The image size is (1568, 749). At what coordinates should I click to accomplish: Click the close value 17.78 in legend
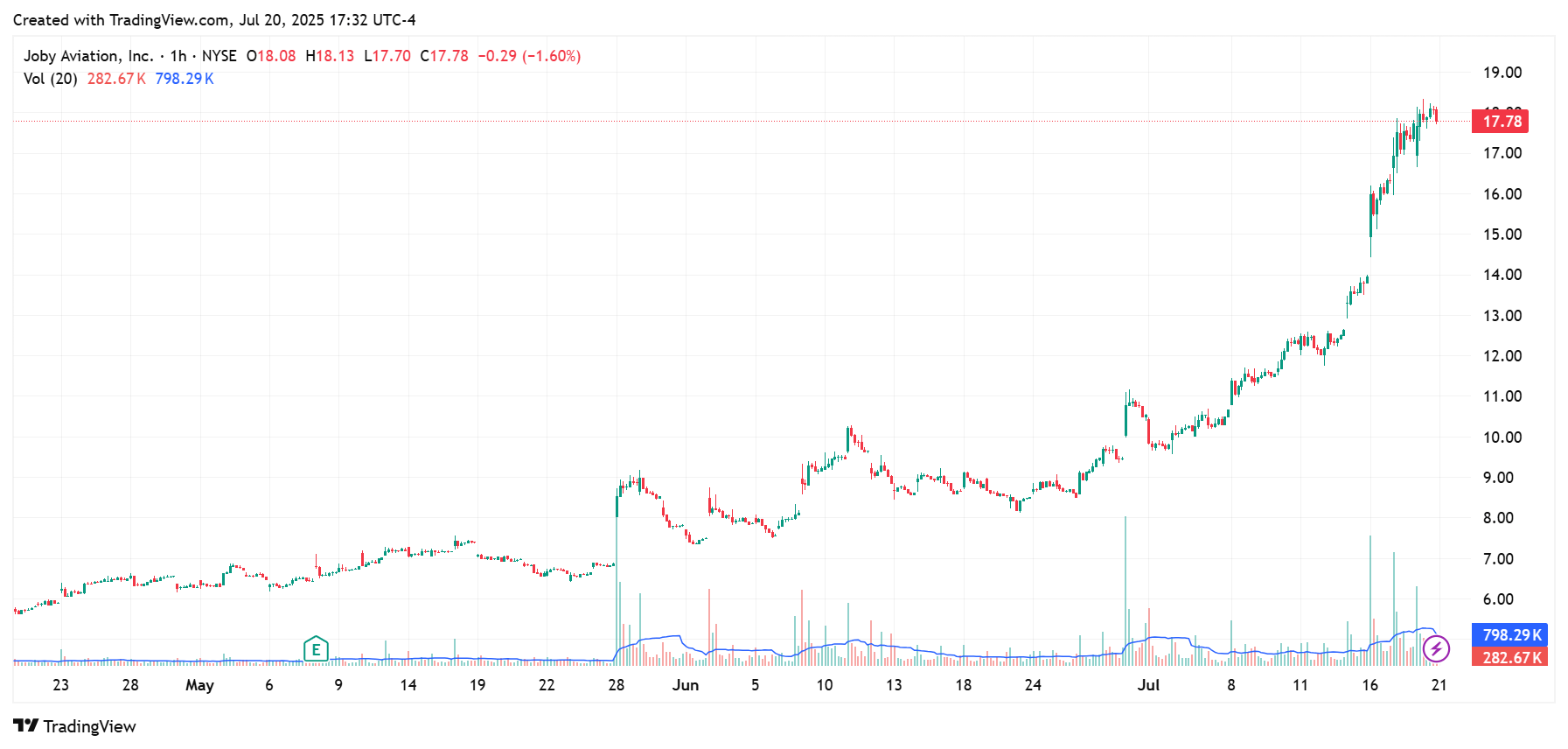click(x=449, y=56)
